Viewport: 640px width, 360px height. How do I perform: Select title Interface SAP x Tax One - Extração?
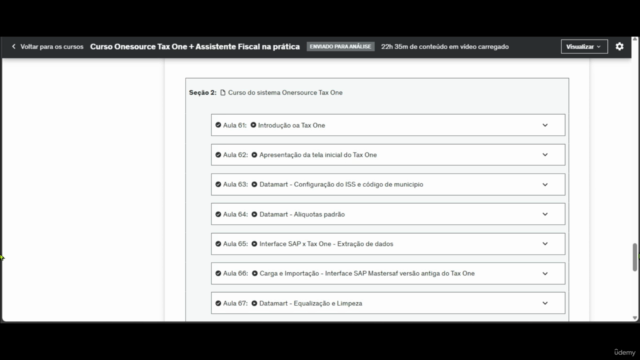[326, 244]
